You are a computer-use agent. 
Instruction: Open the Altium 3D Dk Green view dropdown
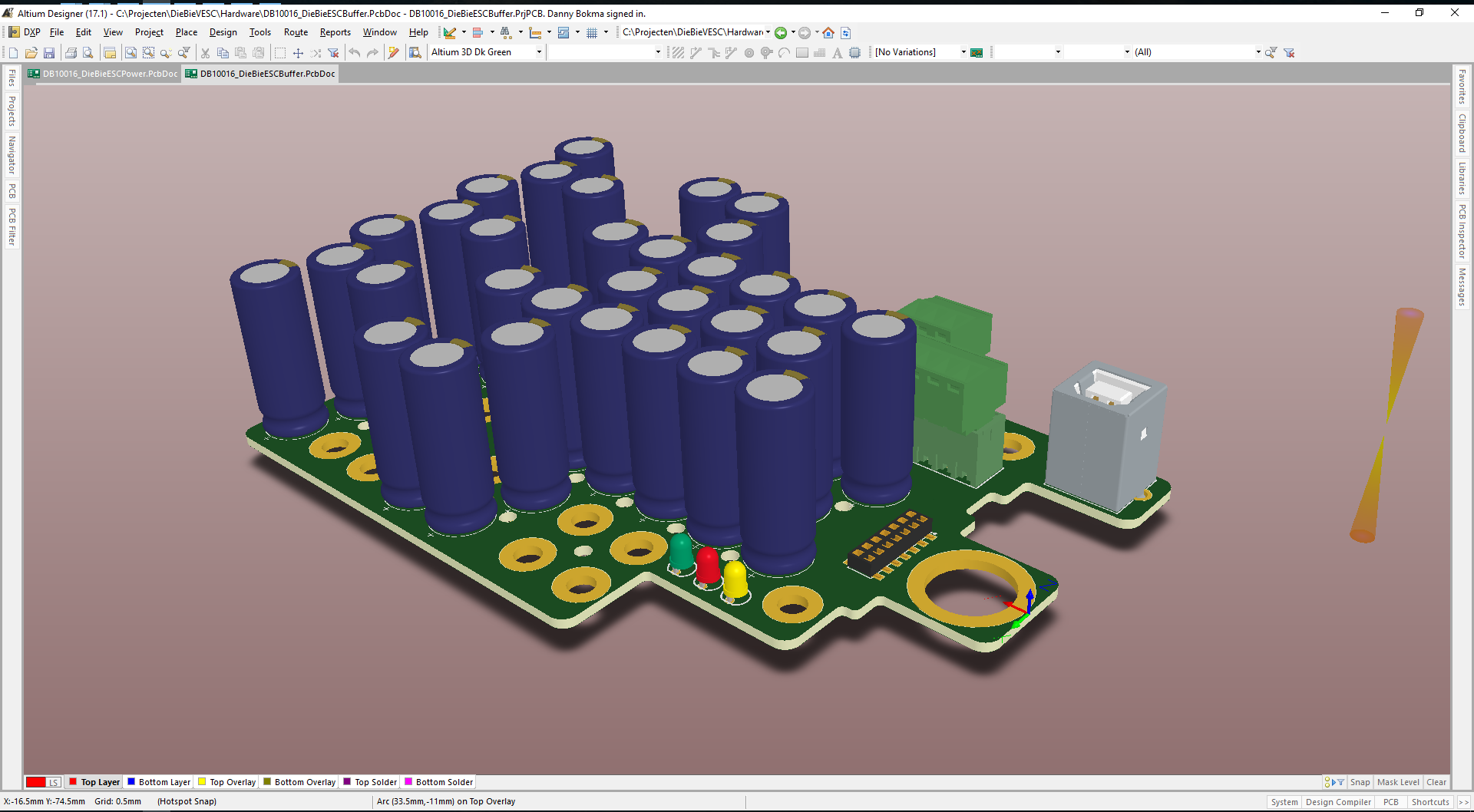[x=539, y=52]
